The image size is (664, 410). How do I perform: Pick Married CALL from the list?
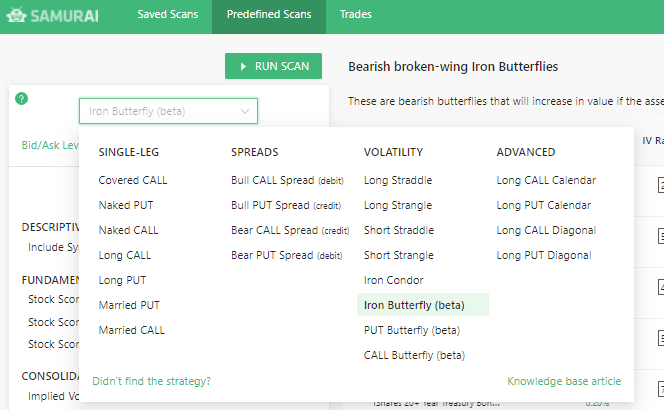tap(132, 330)
